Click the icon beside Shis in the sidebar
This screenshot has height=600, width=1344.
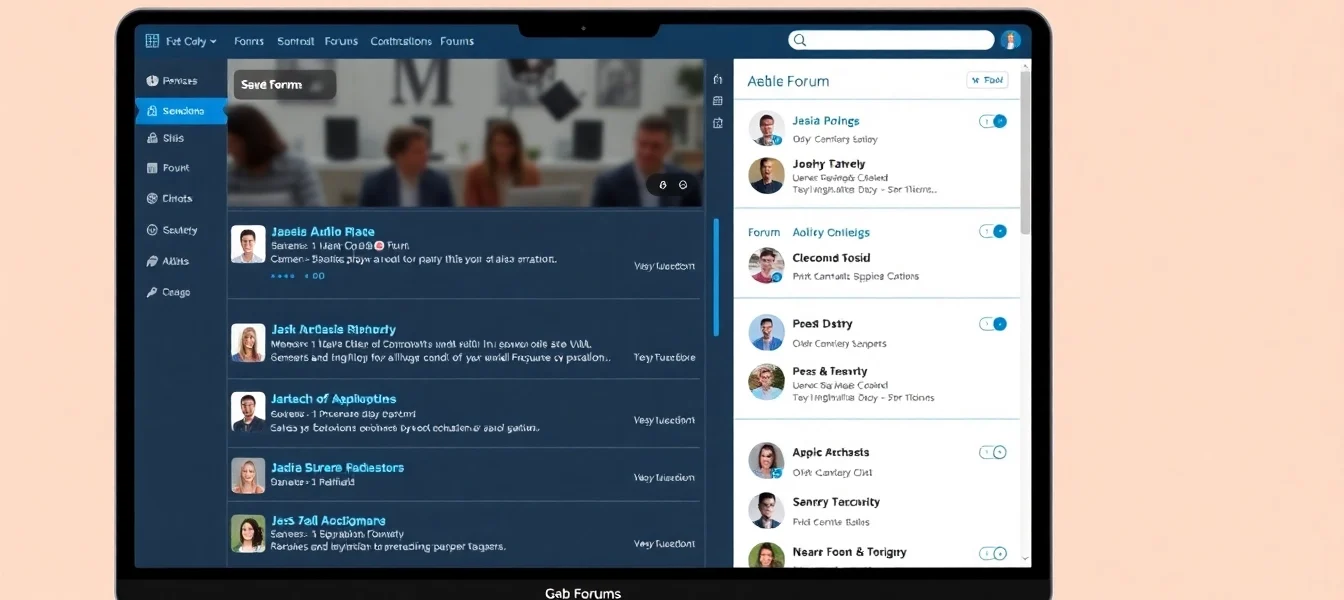tap(152, 138)
